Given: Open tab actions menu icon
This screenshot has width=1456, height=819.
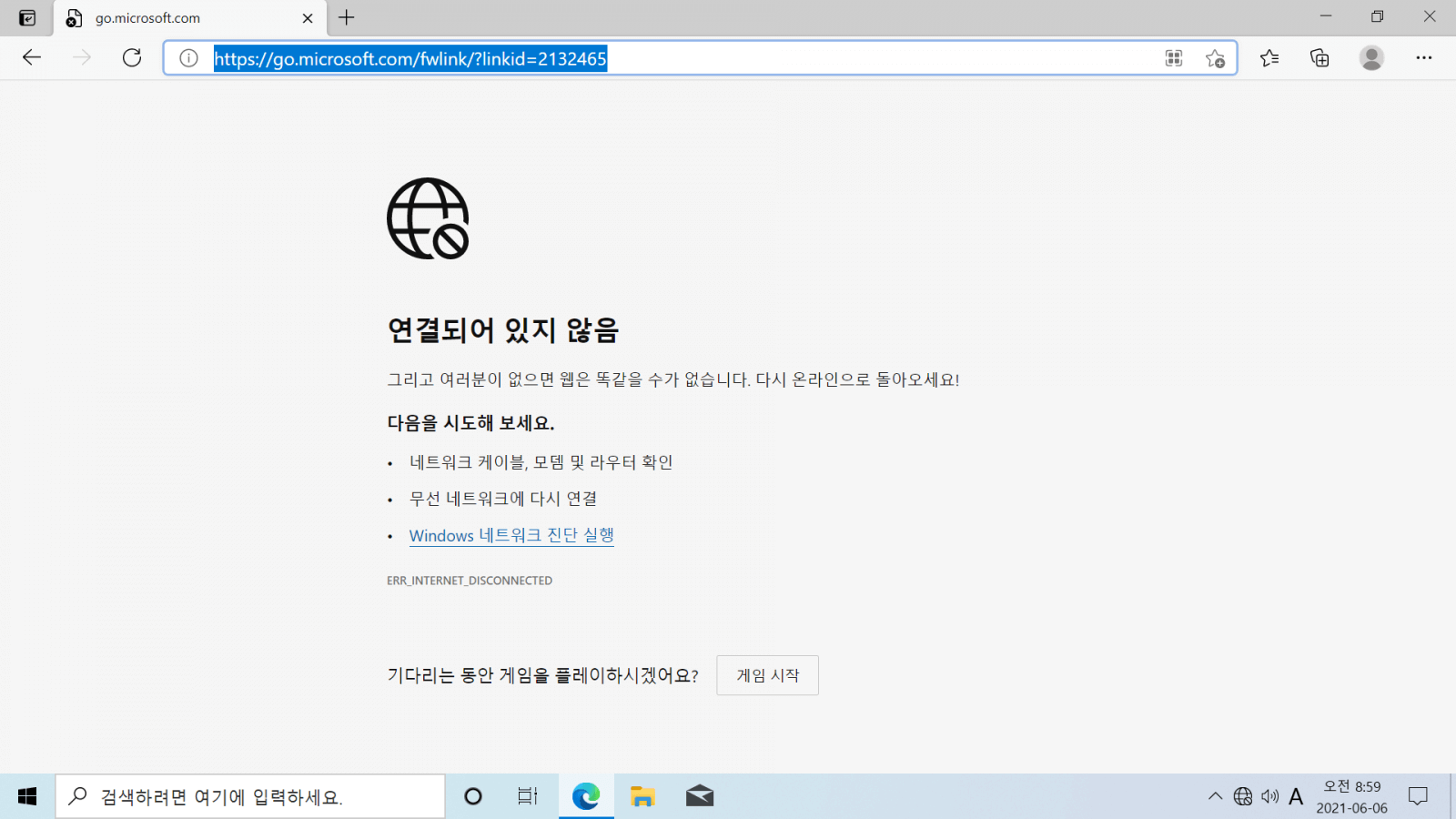Looking at the screenshot, I should [27, 18].
